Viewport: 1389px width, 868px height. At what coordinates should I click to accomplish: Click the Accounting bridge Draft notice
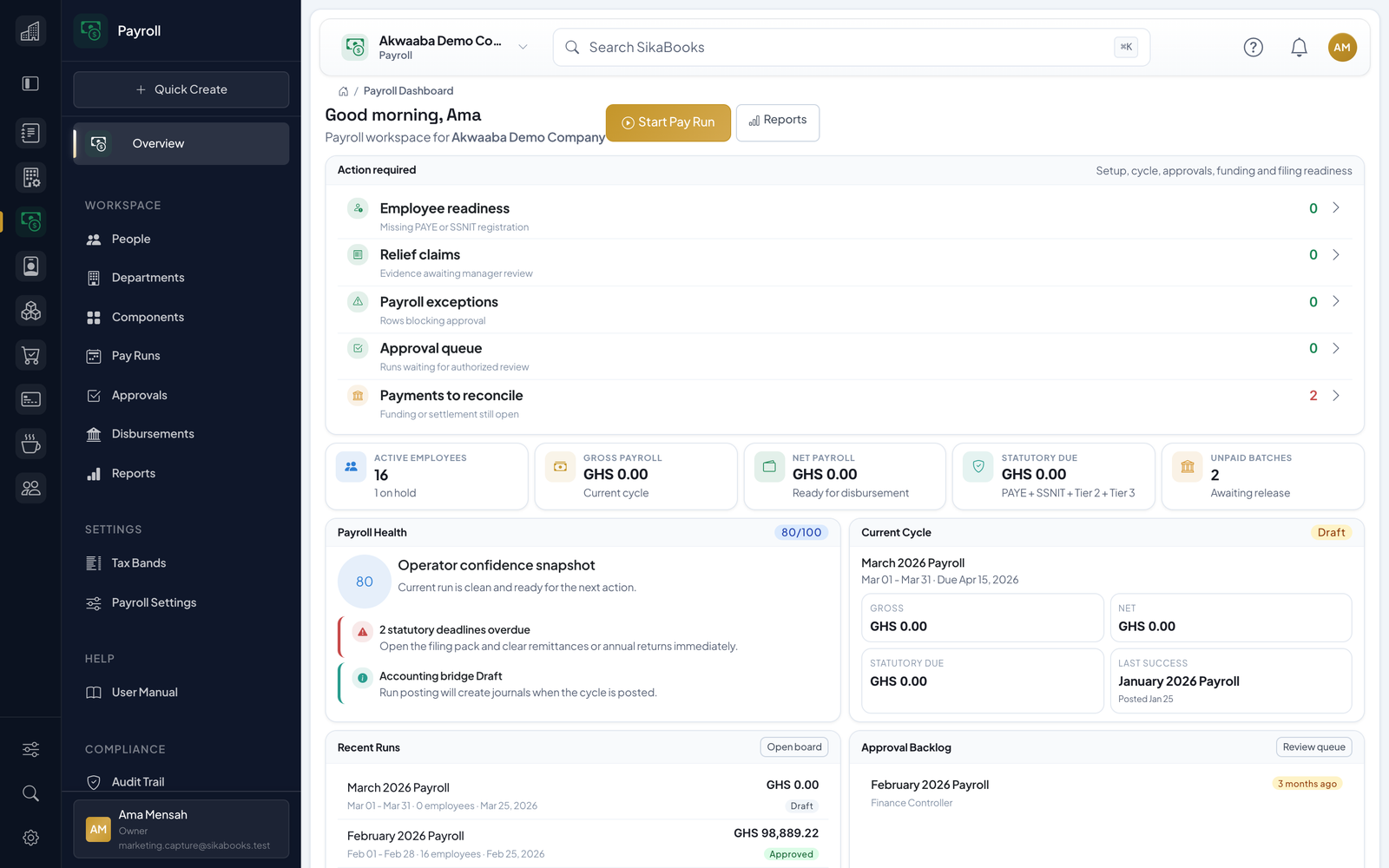(x=583, y=684)
